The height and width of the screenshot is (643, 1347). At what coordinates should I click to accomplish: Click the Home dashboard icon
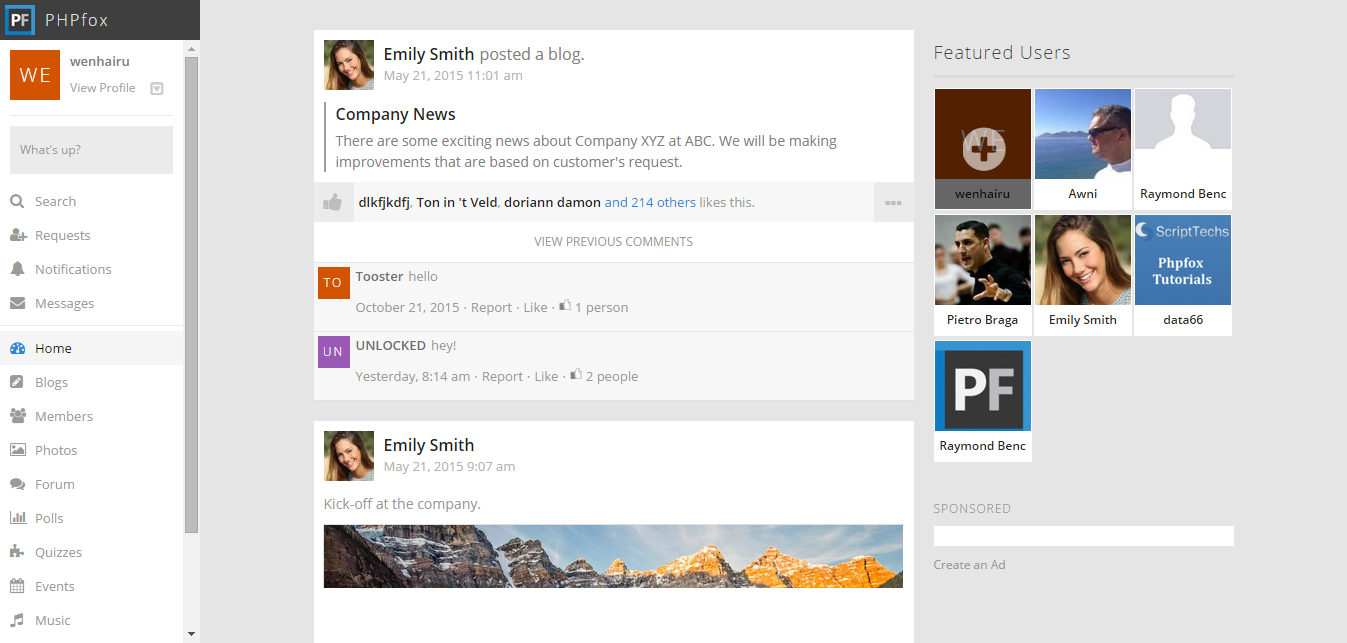point(17,348)
